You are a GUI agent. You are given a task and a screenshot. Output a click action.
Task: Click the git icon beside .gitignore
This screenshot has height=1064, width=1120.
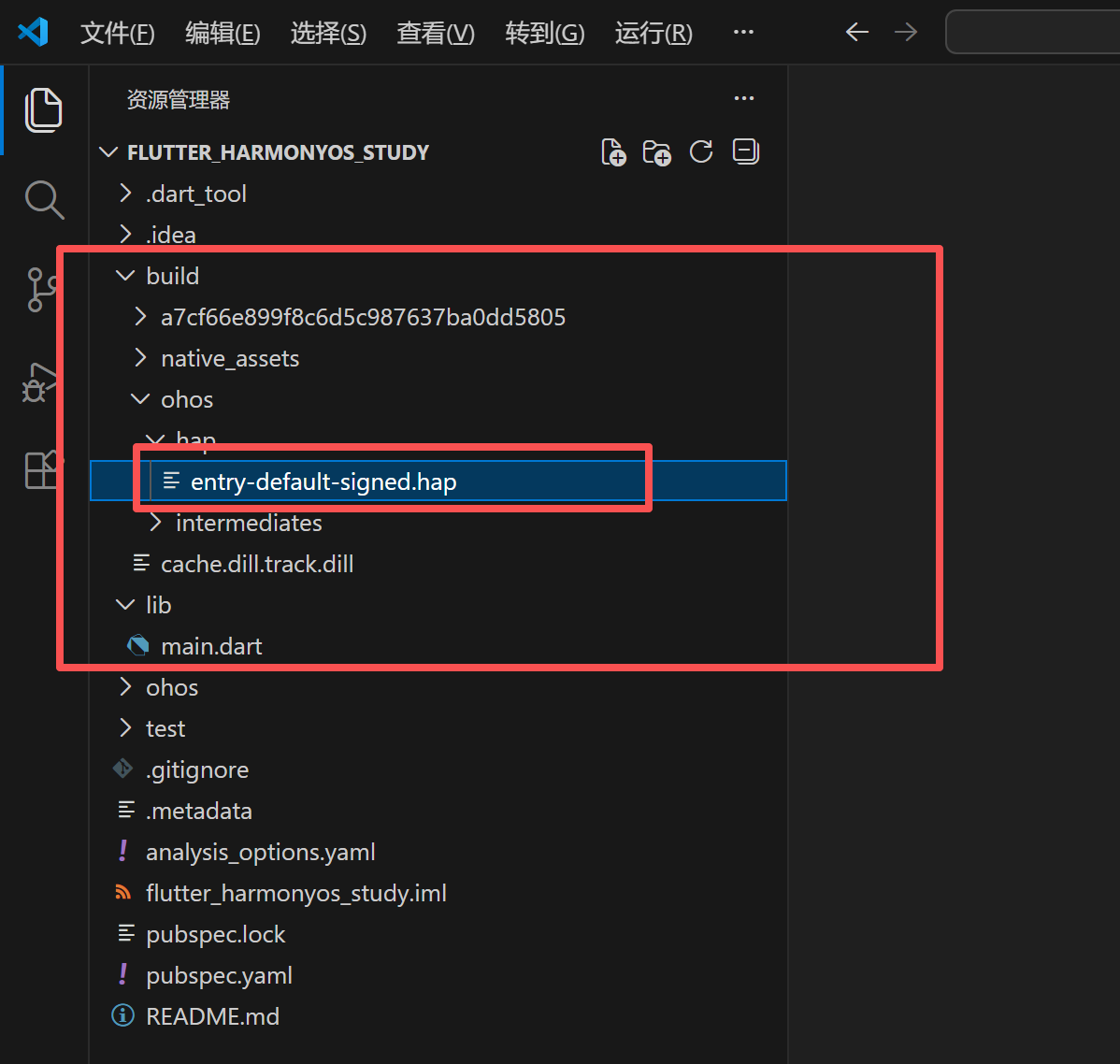click(122, 769)
